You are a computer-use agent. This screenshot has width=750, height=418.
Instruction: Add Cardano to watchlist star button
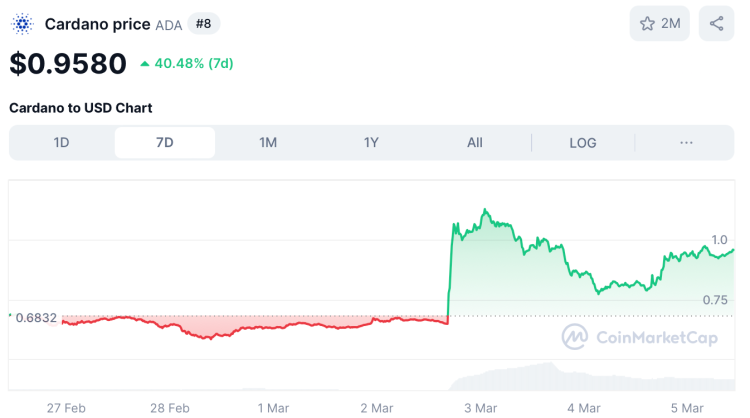coord(660,23)
